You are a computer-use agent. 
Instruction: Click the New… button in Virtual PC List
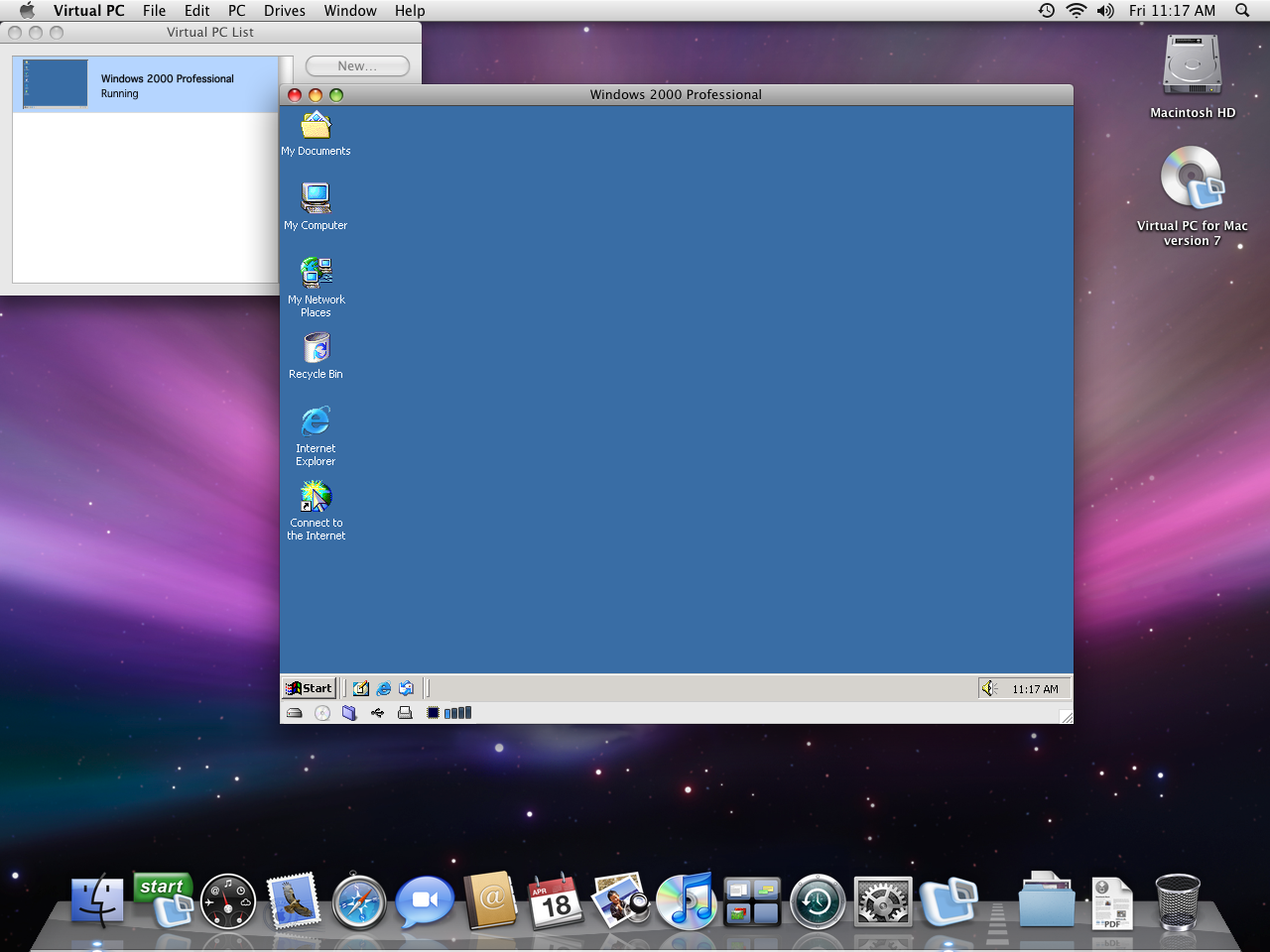(x=357, y=65)
